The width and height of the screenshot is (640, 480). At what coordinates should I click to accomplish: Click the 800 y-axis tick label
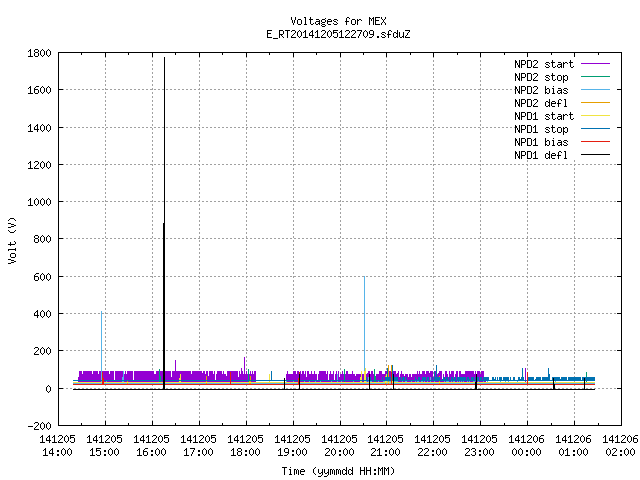pos(42,239)
